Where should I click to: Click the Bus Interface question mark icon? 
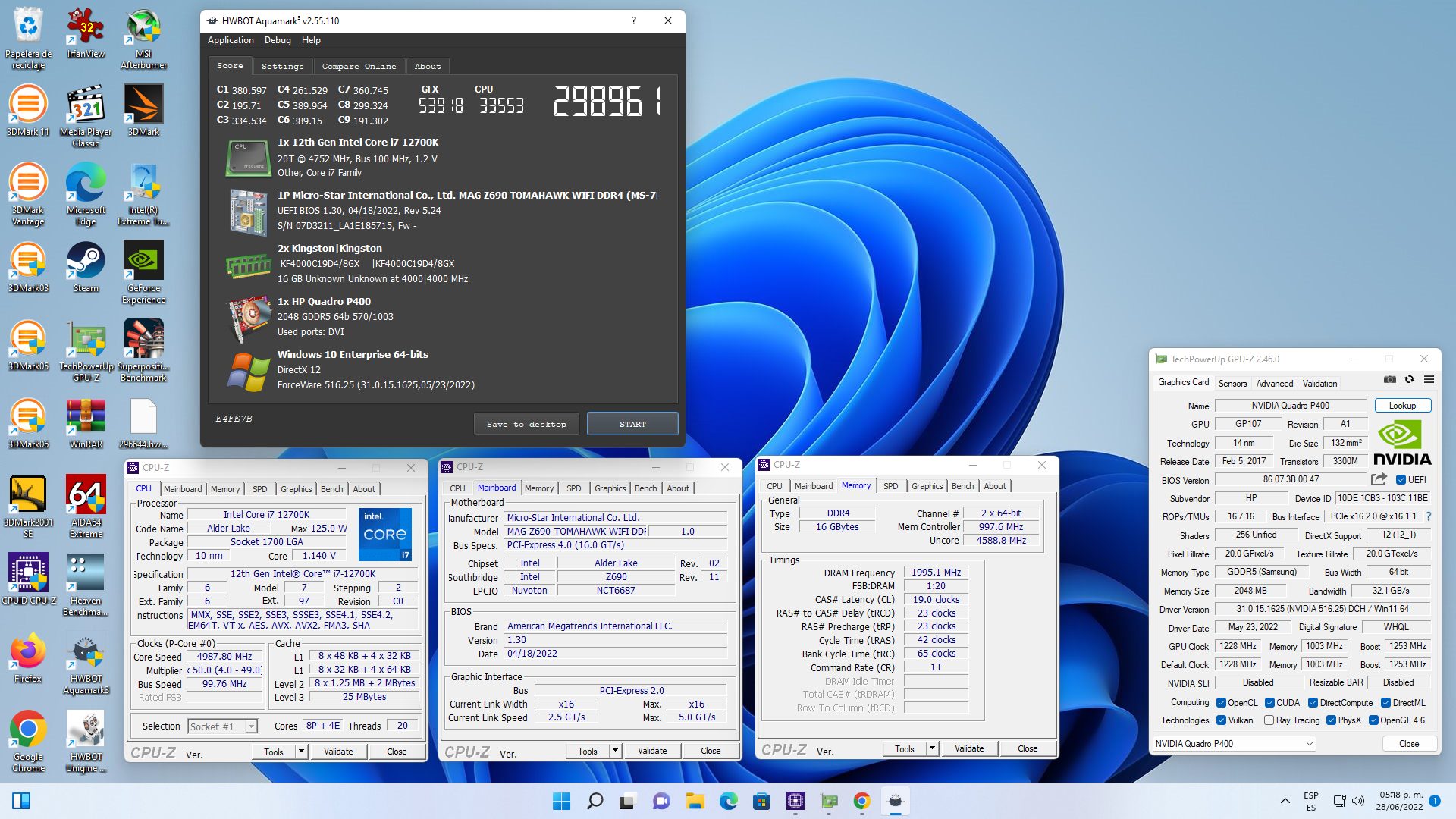[x=1429, y=516]
